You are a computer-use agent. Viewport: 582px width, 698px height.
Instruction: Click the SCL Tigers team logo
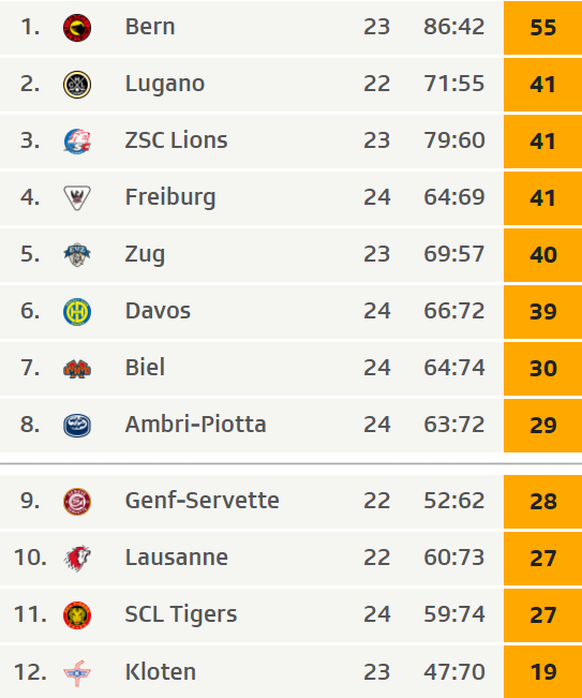click(x=77, y=615)
